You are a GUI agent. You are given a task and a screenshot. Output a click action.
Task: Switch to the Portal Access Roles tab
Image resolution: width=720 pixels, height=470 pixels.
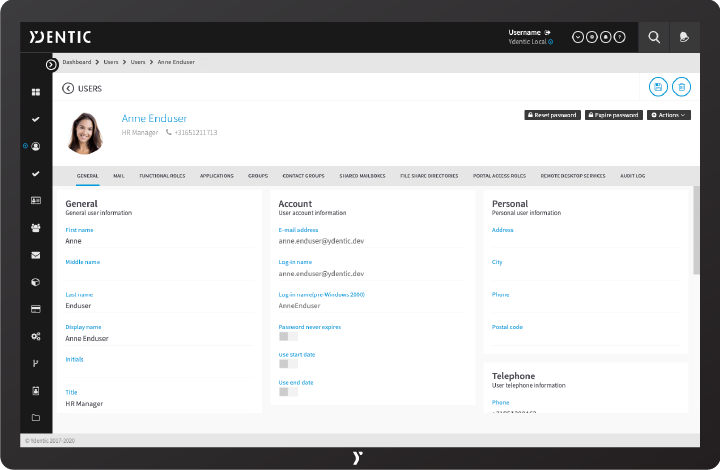coord(499,176)
